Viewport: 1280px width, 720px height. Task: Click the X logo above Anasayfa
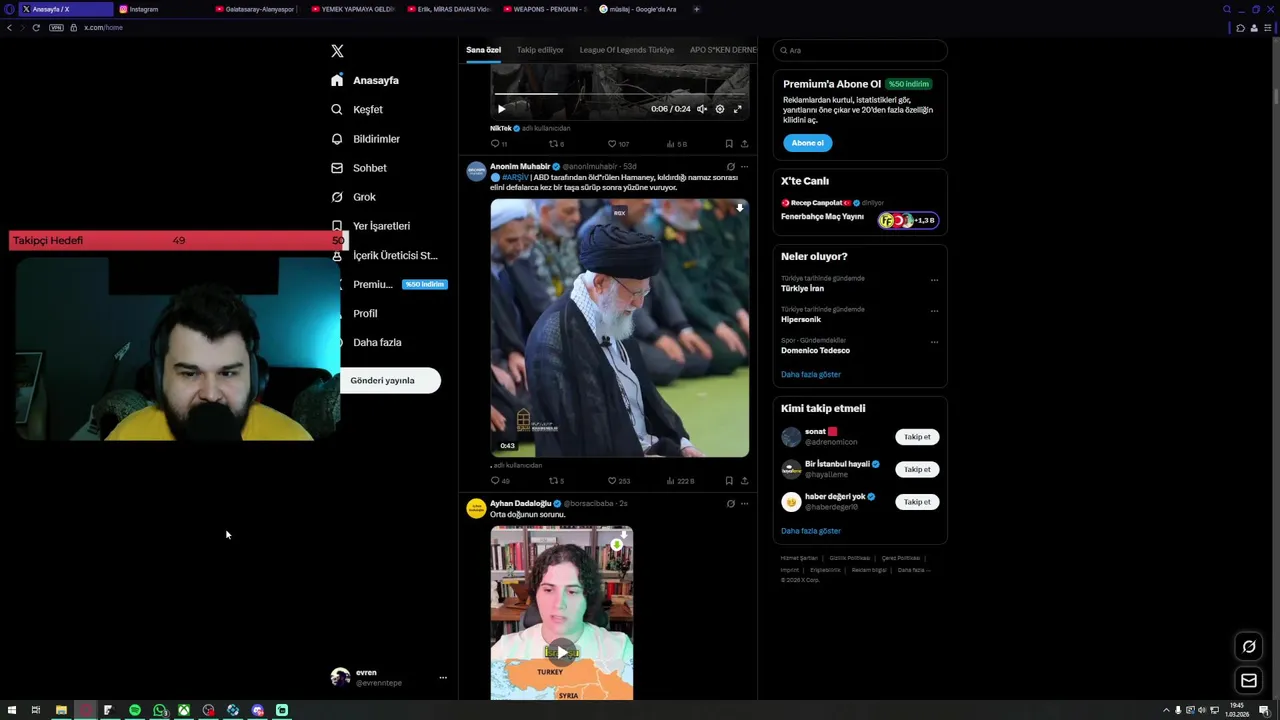click(x=337, y=51)
